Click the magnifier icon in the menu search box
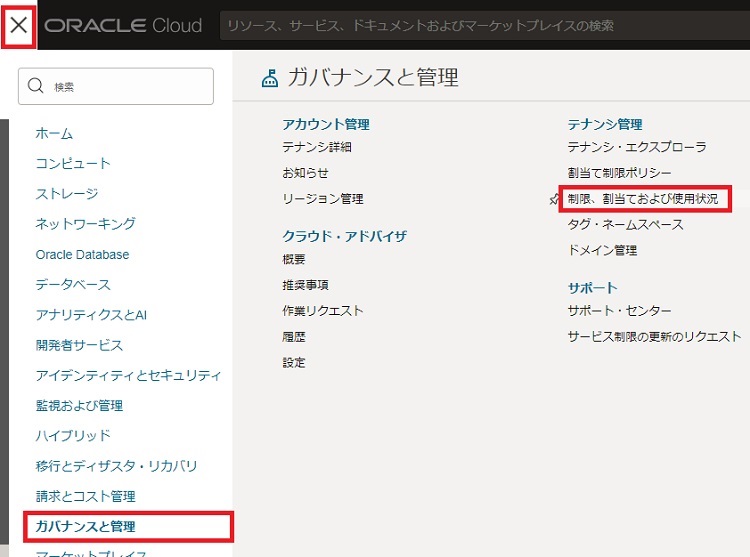Viewport: 750px width, 557px height. point(35,86)
